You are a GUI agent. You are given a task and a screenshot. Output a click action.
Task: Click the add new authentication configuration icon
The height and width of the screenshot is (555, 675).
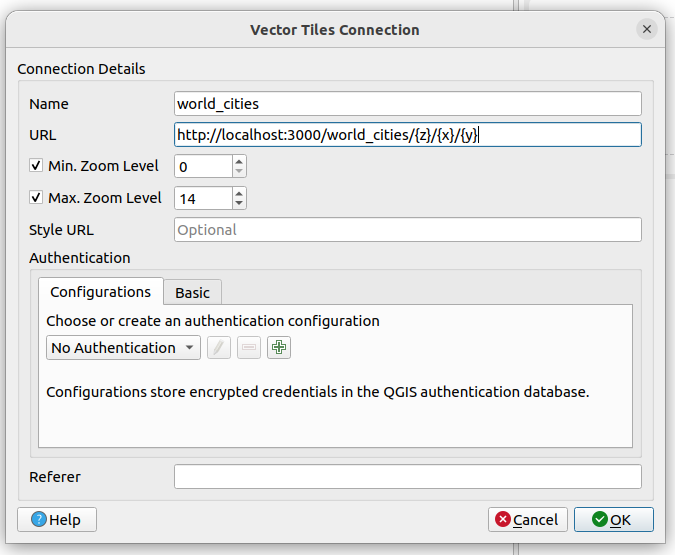279,348
